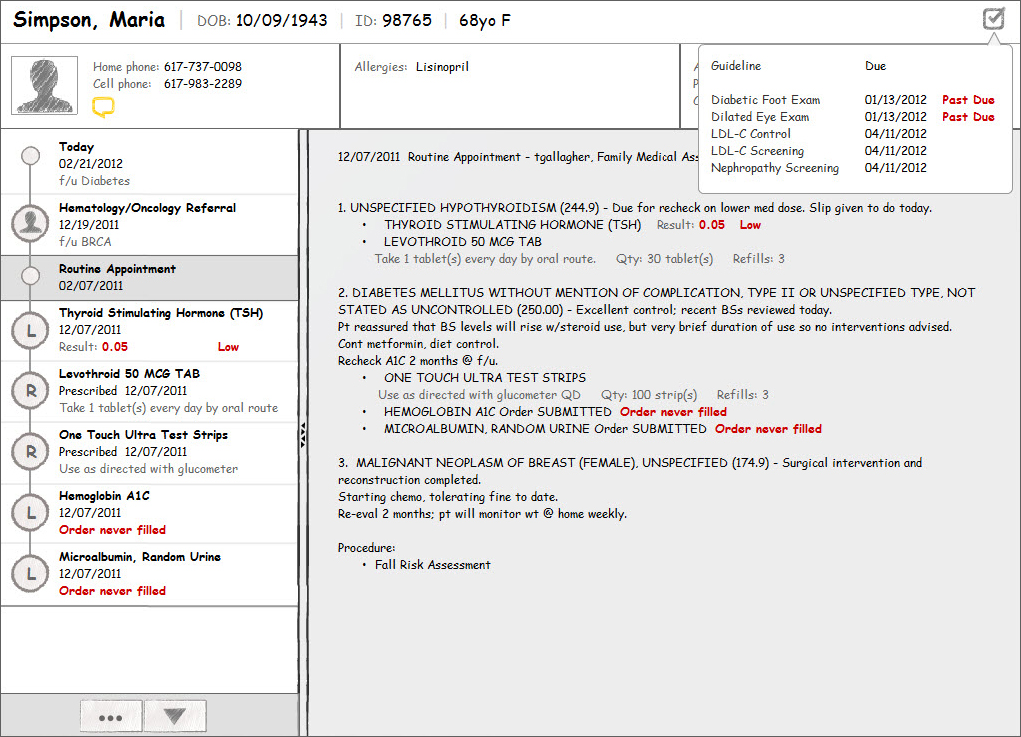
Task: Click LEVOTHROID 50 MCG TAB in note
Action: coord(462,242)
